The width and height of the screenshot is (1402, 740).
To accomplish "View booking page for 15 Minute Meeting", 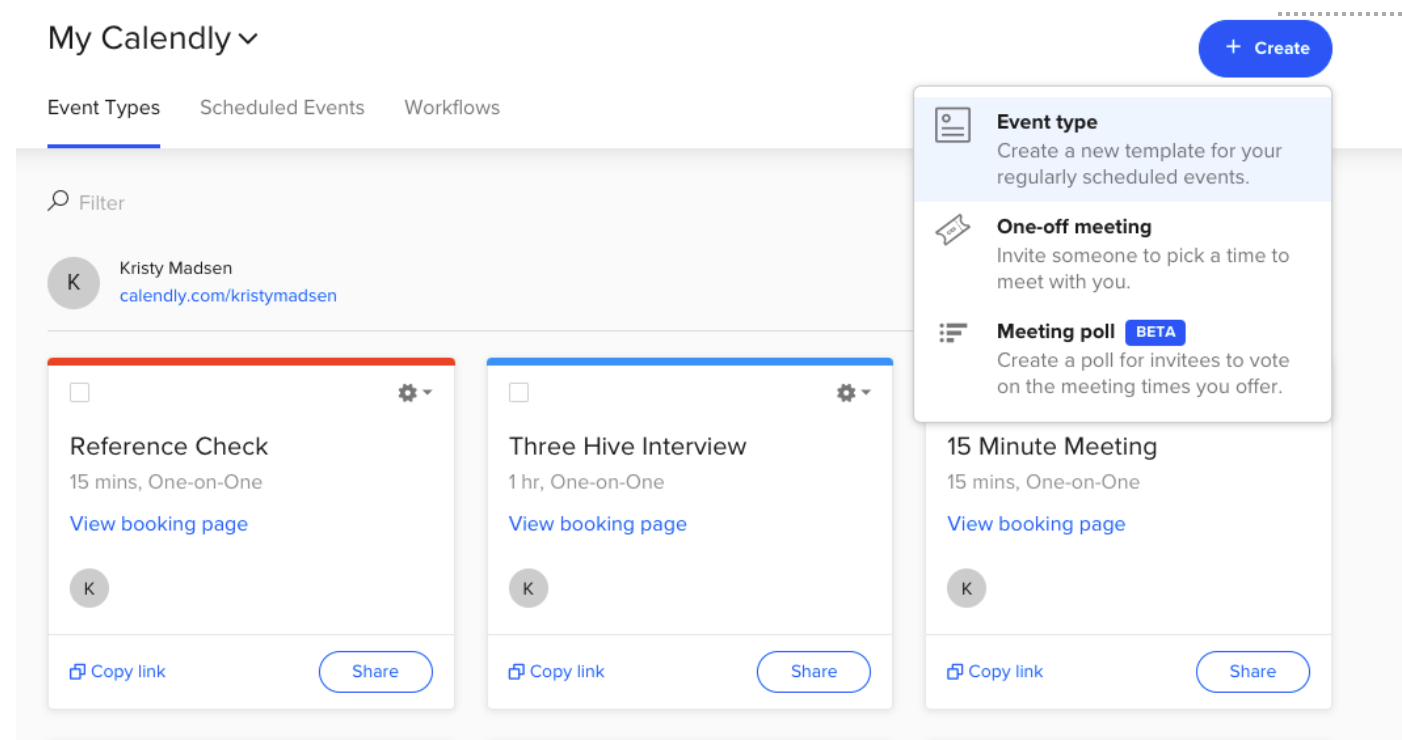I will coord(1036,524).
